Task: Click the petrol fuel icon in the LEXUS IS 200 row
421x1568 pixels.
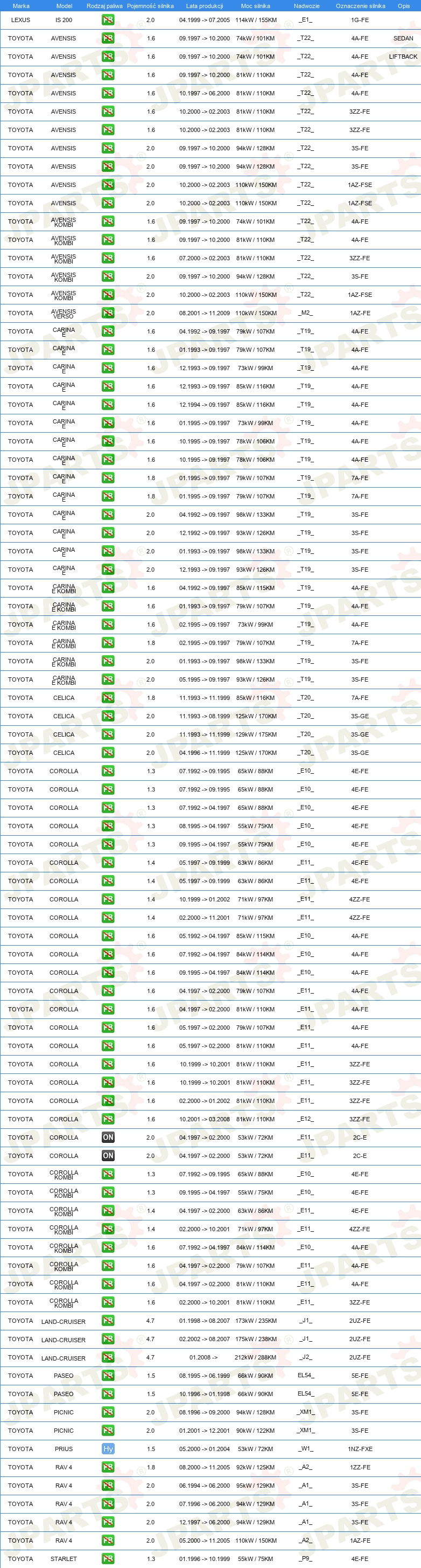Action: 108,19
